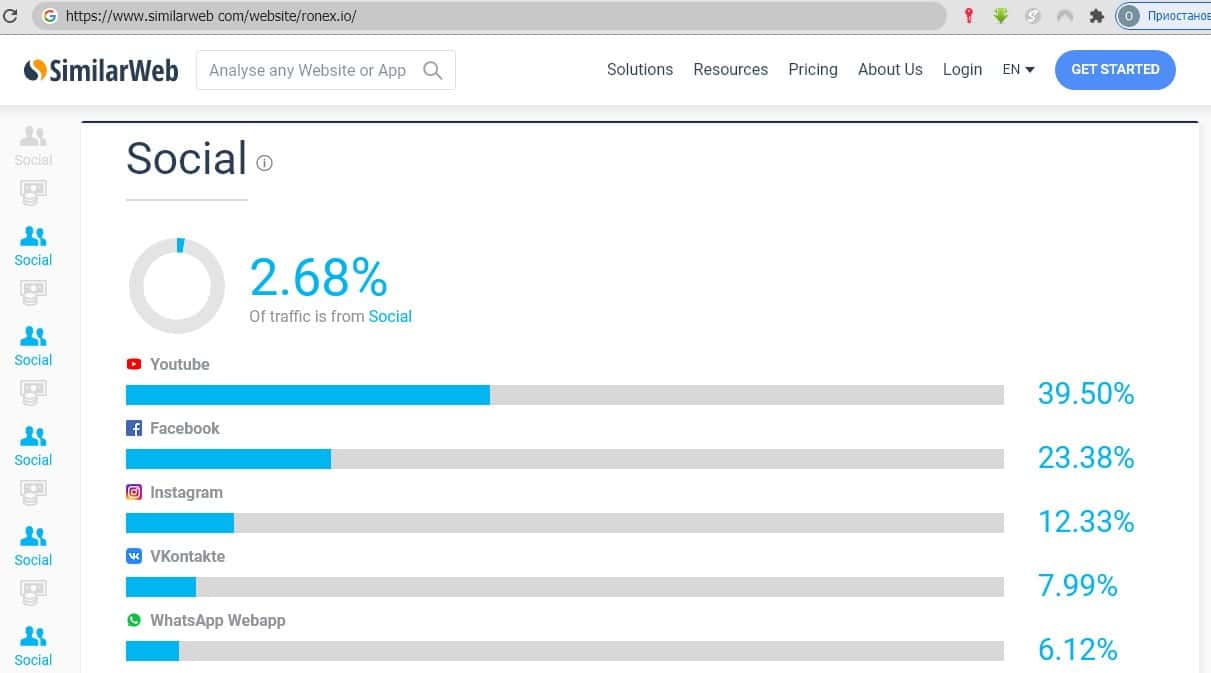Open the green download arrow extension

(1000, 16)
